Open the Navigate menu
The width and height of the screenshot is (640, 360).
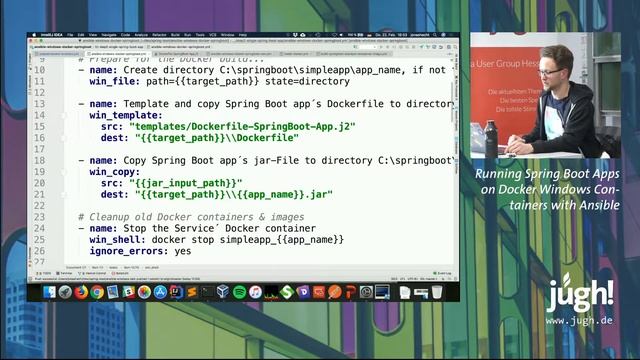[x=109, y=35]
